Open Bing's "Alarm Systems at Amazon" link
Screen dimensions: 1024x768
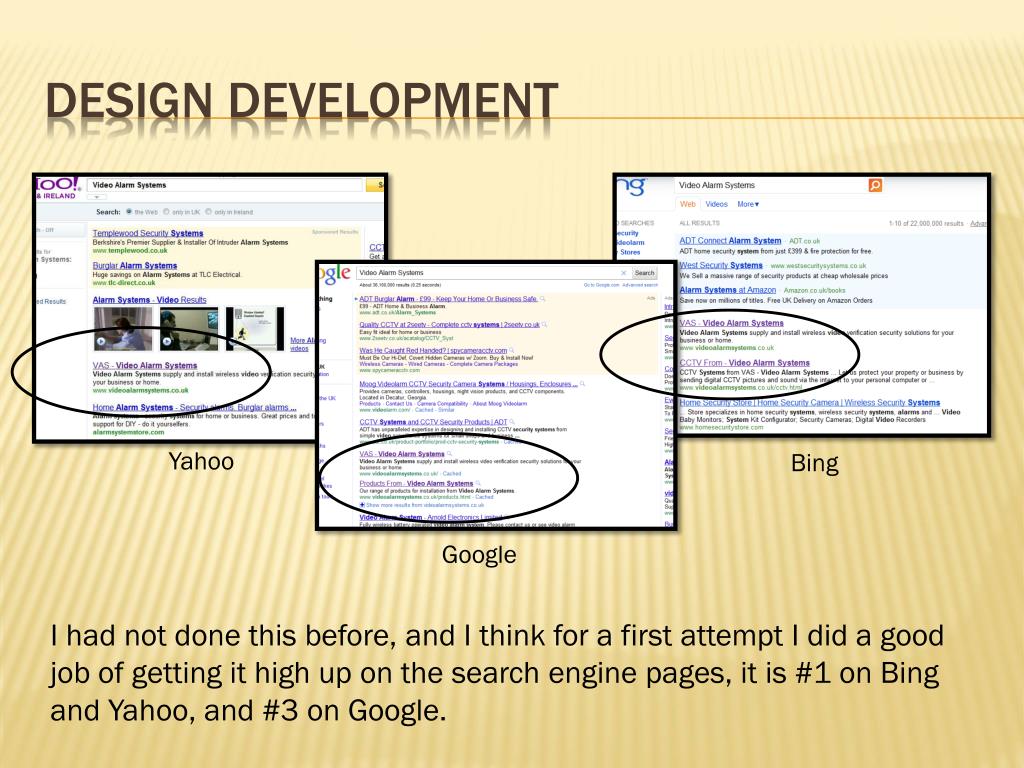click(x=728, y=291)
